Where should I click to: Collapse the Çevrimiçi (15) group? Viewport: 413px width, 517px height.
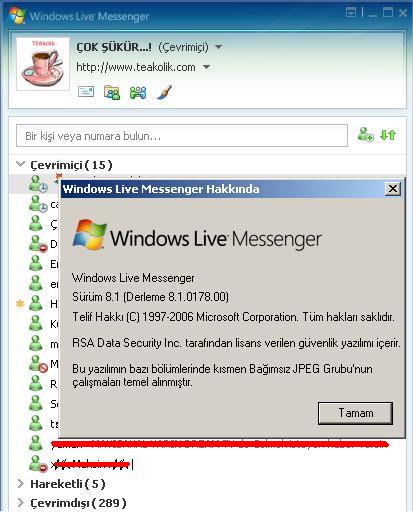coord(21,164)
